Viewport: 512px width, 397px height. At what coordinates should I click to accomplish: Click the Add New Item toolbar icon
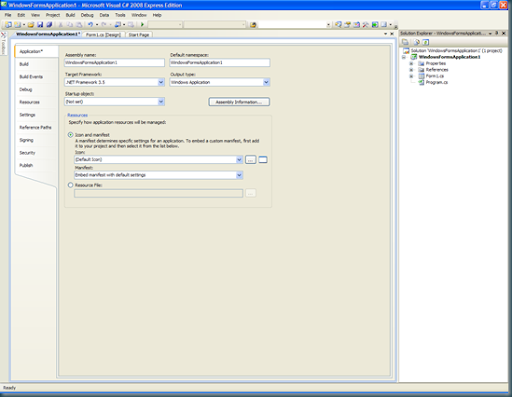(x=17, y=24)
